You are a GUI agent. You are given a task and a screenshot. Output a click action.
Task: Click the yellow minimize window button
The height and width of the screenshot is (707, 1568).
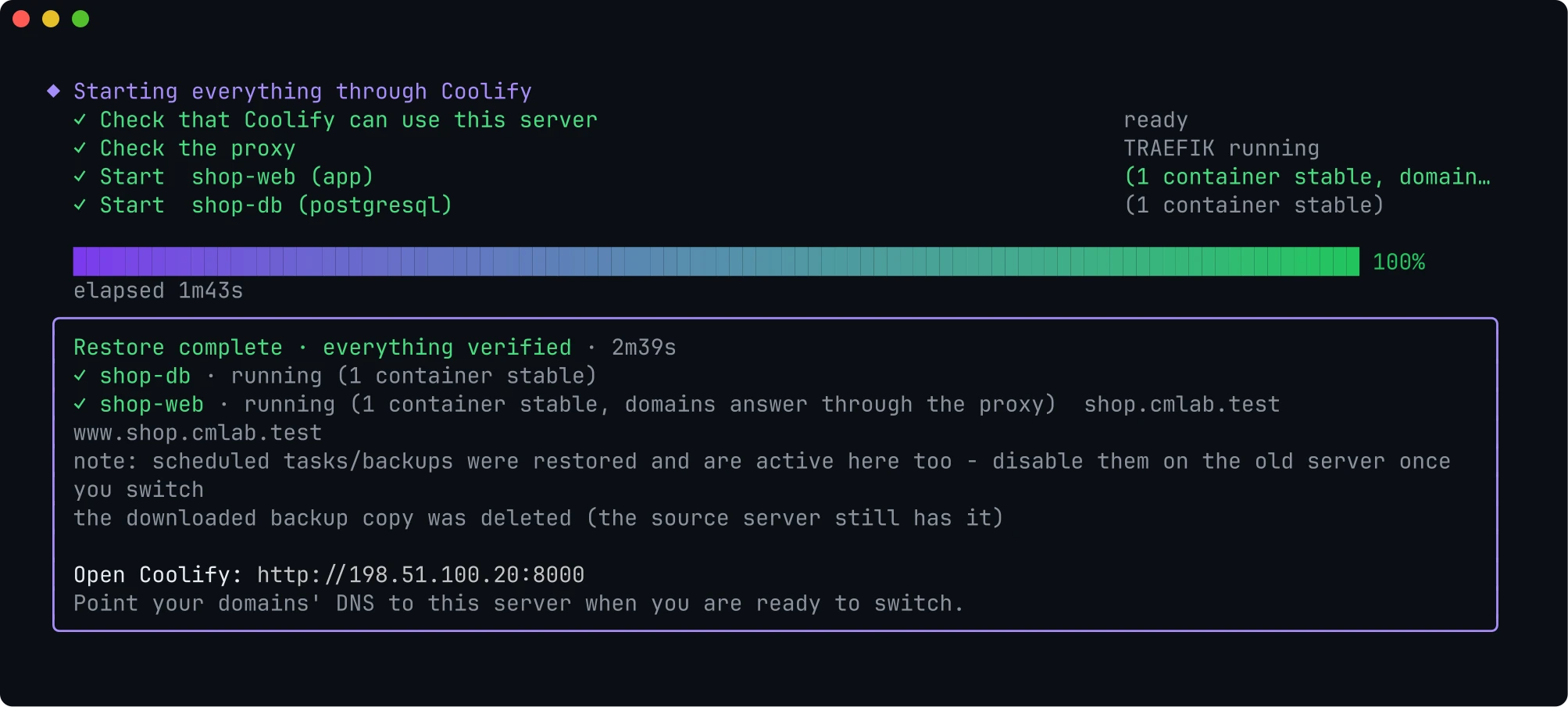click(51, 19)
